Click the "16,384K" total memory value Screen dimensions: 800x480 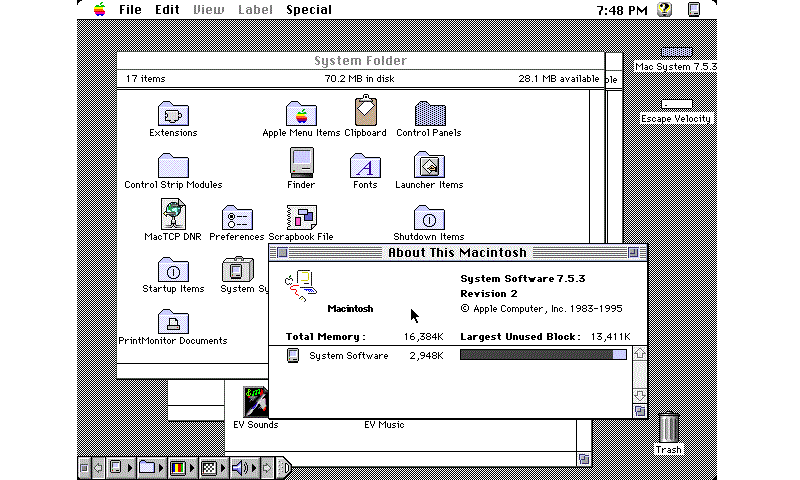tap(423, 337)
